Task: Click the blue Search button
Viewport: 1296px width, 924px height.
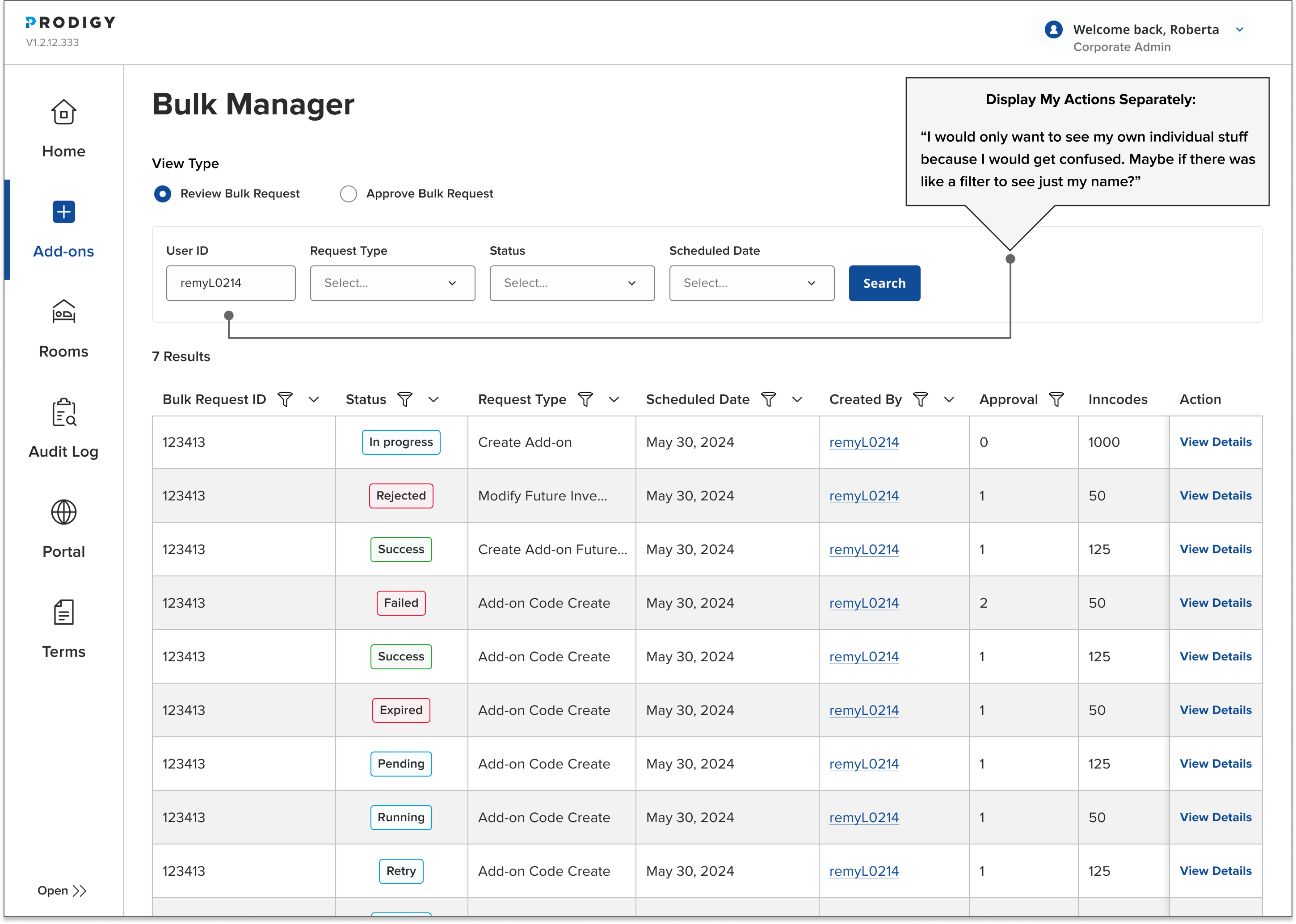Action: 884,283
